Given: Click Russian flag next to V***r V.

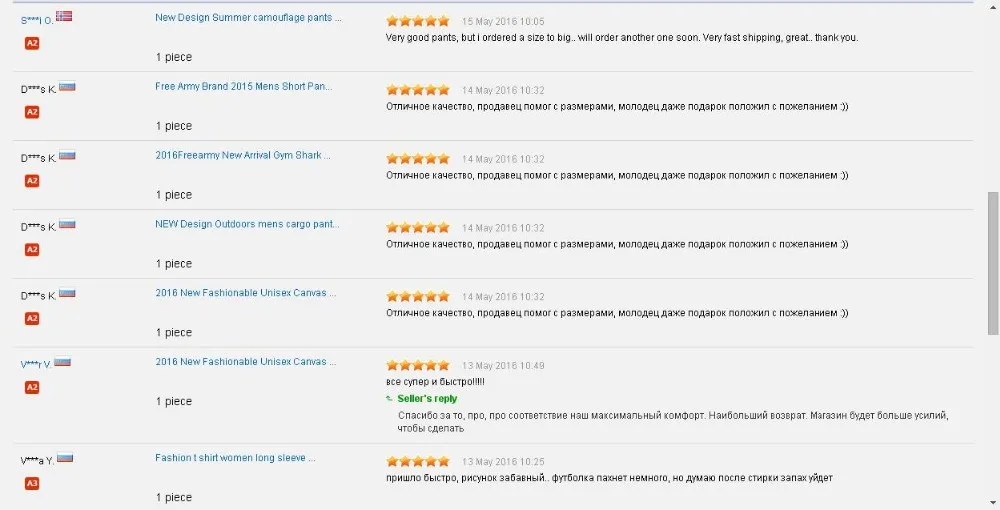Looking at the screenshot, I should click(x=63, y=362).
